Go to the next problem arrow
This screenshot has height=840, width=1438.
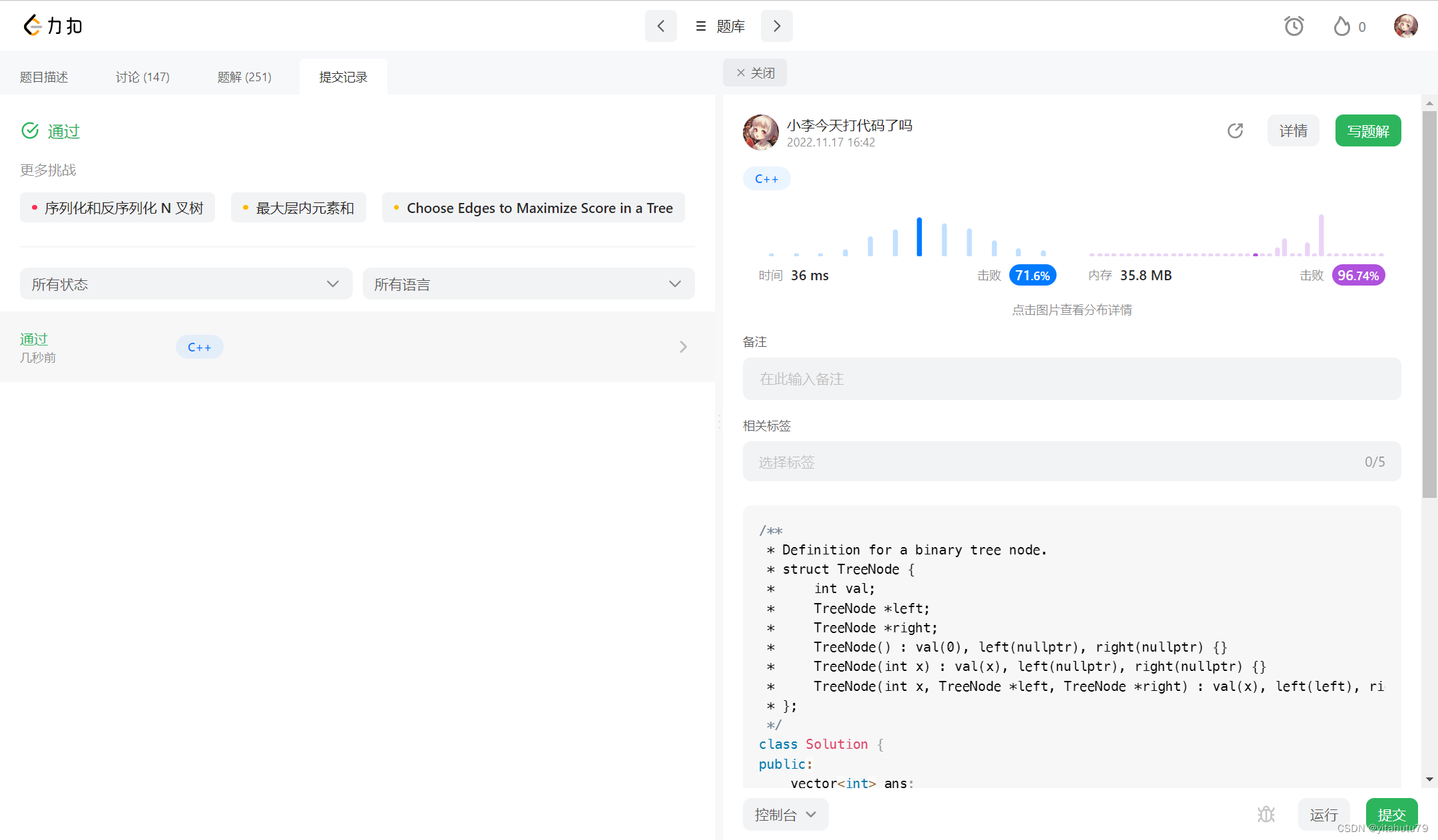(x=776, y=26)
